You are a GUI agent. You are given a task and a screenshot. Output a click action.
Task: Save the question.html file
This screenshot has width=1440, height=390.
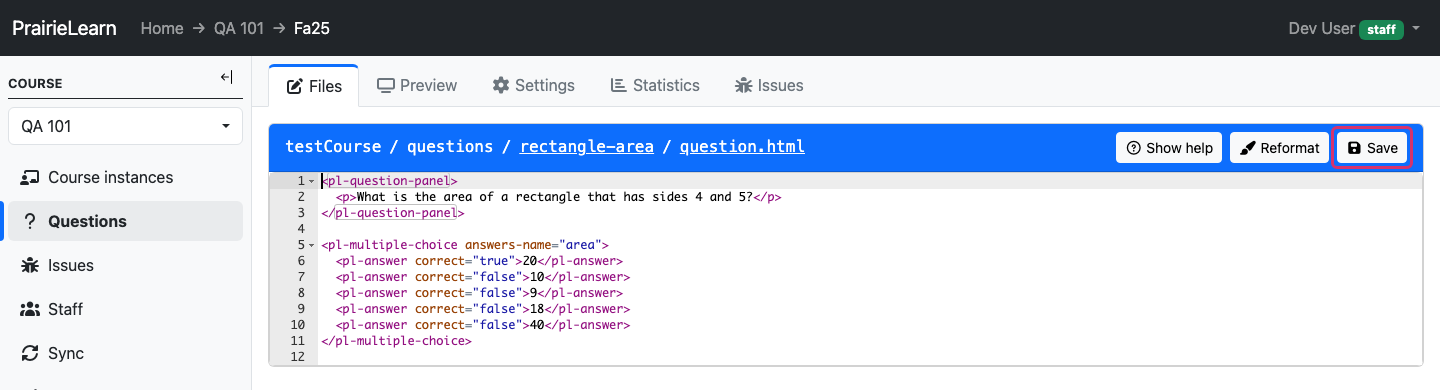[1372, 148]
